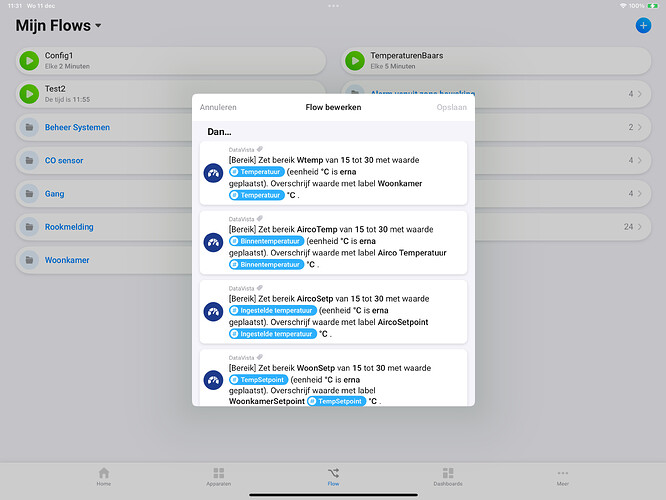Viewport: 666px width, 500px height.
Task: Click first Ingestelde temperatuur tag in AircoSetp card
Action: pyautogui.click(x=273, y=310)
